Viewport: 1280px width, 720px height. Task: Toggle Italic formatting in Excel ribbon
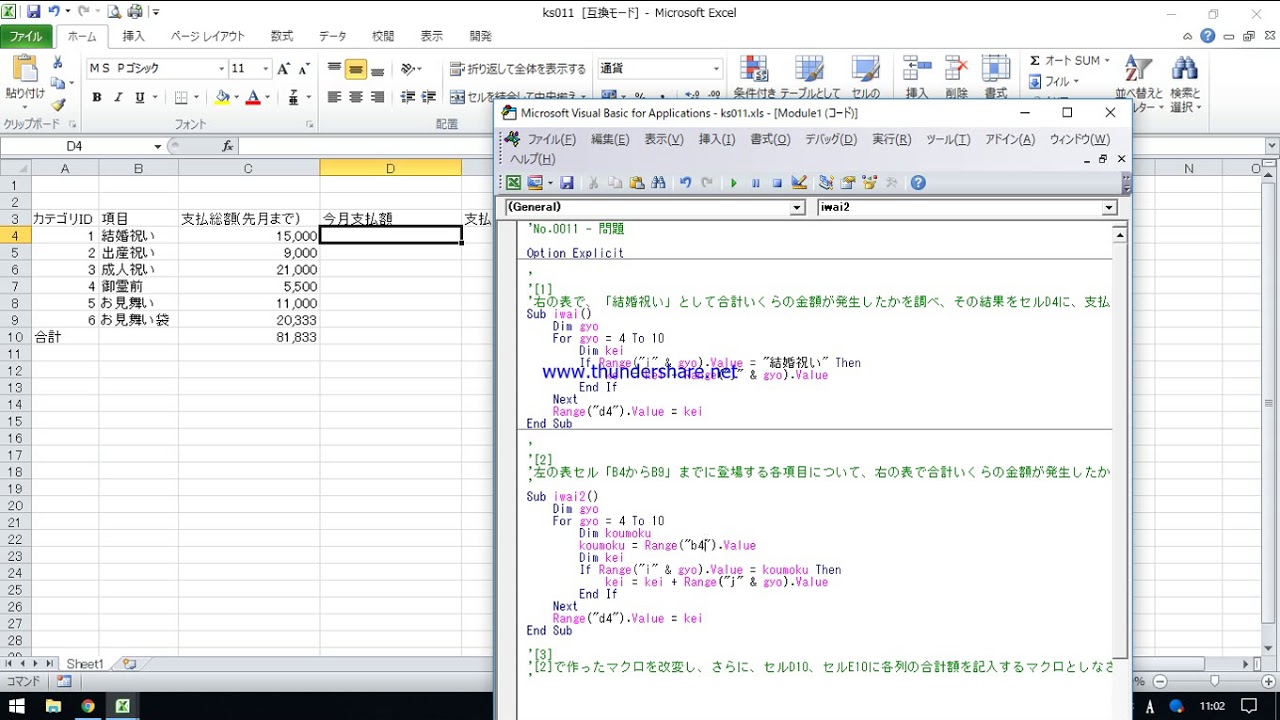point(118,98)
